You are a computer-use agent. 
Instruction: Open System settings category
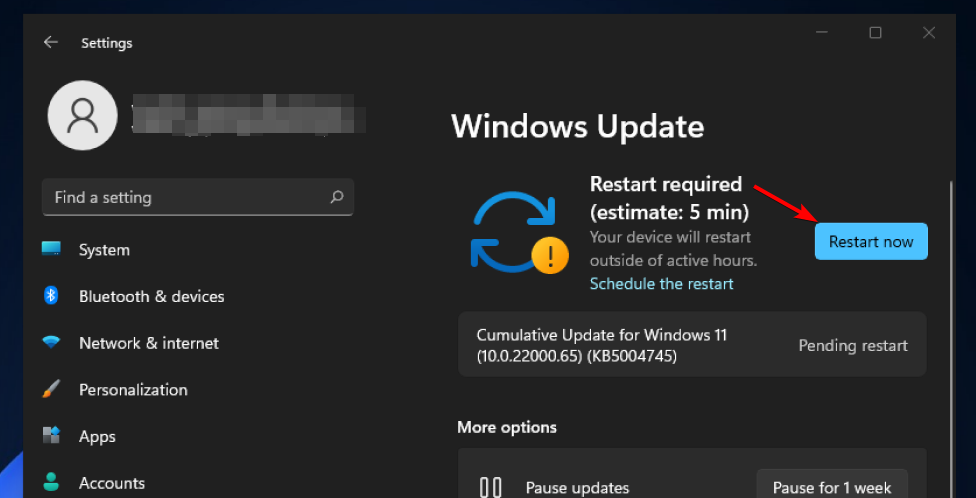point(104,250)
